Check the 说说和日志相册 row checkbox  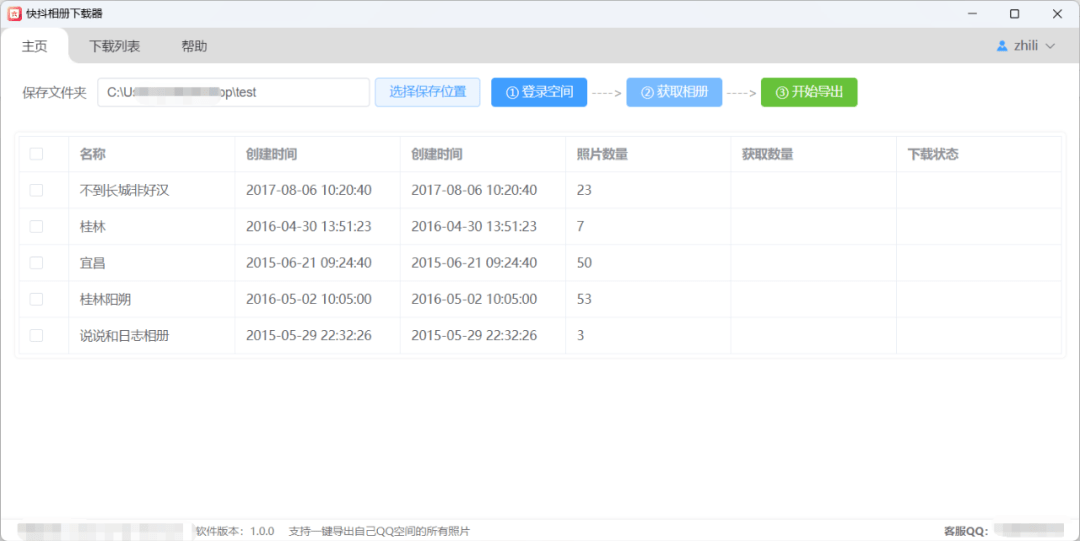click(x=37, y=336)
